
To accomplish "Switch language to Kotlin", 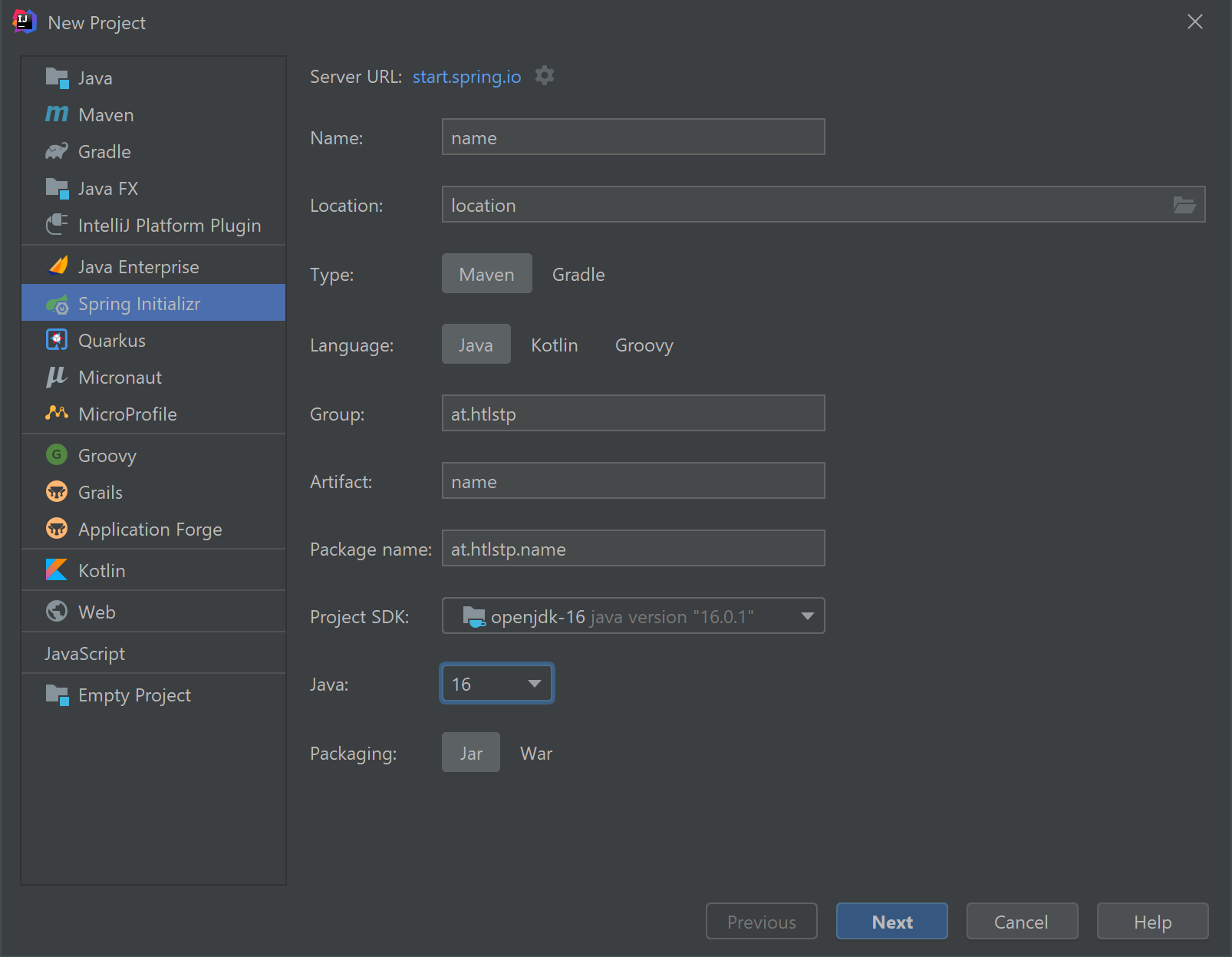I will 554,345.
